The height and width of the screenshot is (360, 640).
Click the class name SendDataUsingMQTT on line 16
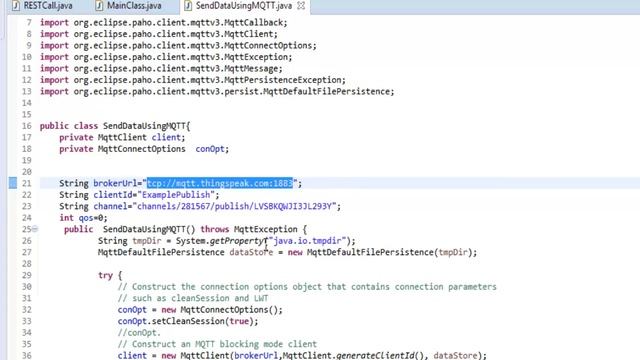pyautogui.click(x=144, y=126)
